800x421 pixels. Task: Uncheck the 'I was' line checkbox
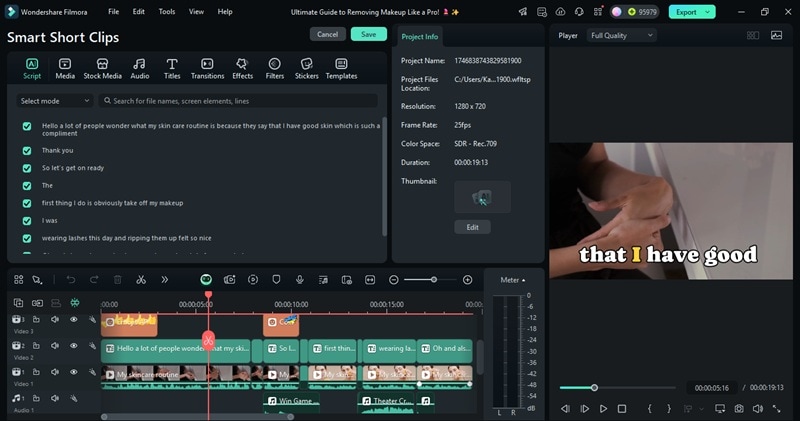pos(27,221)
